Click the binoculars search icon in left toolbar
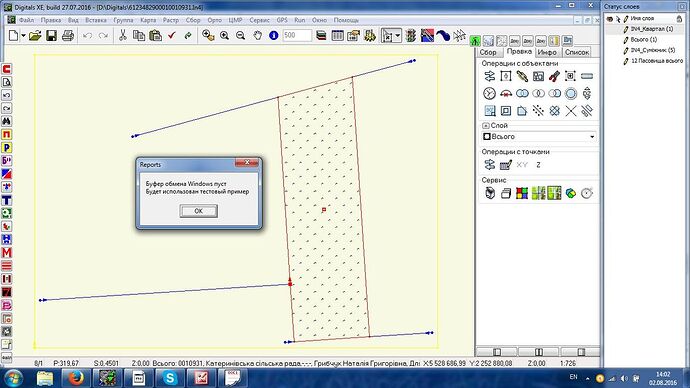Screen dimensions: 690x388 click(7, 121)
